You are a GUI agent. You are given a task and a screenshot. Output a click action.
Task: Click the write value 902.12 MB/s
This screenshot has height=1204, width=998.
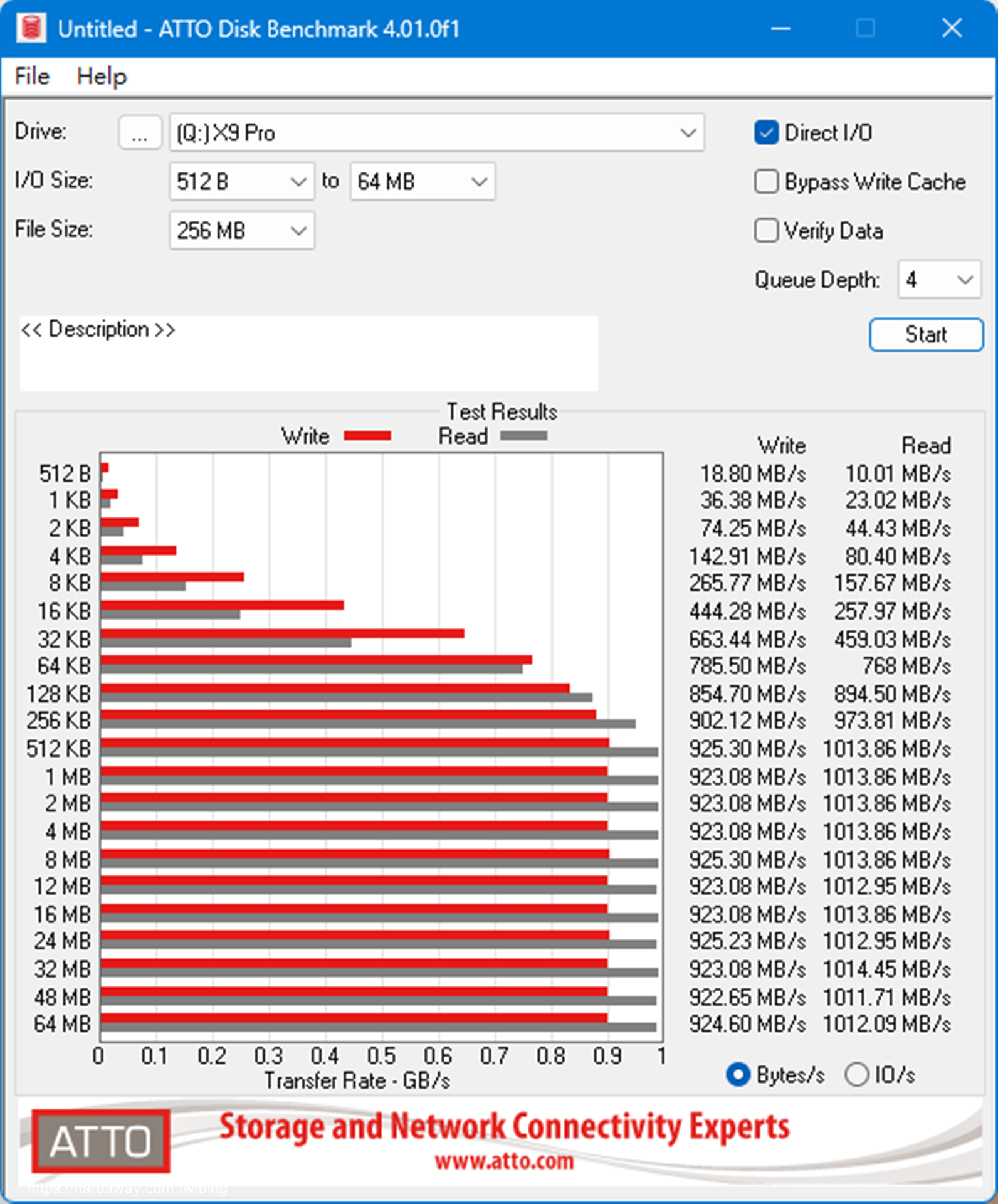click(x=747, y=721)
